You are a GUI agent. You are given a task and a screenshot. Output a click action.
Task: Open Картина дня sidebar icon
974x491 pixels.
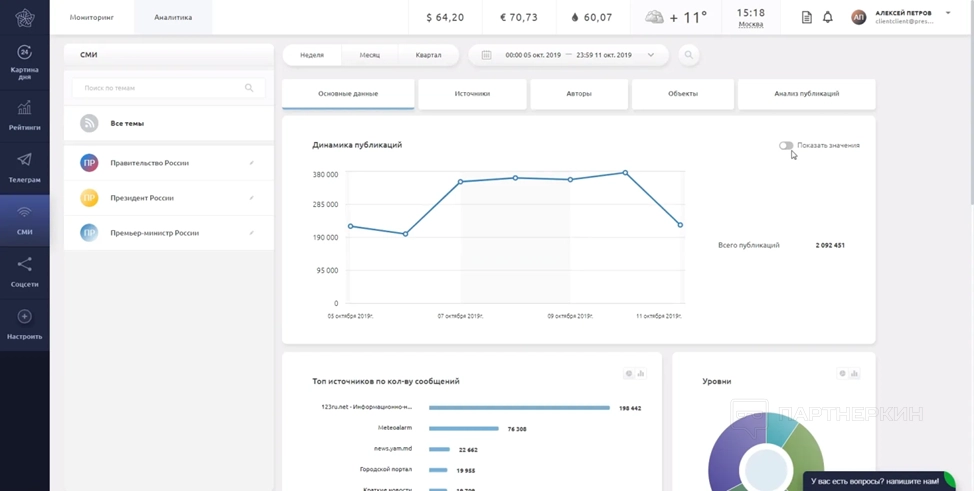(x=25, y=61)
